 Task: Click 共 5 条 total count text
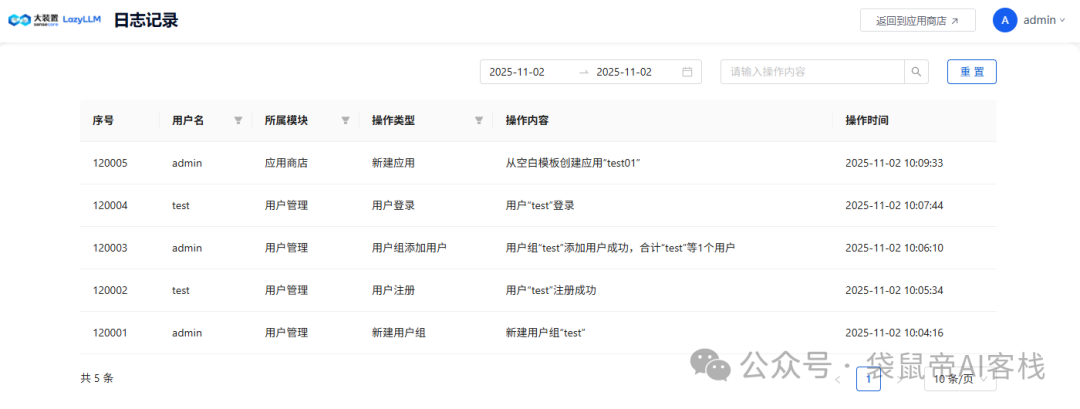click(x=97, y=378)
